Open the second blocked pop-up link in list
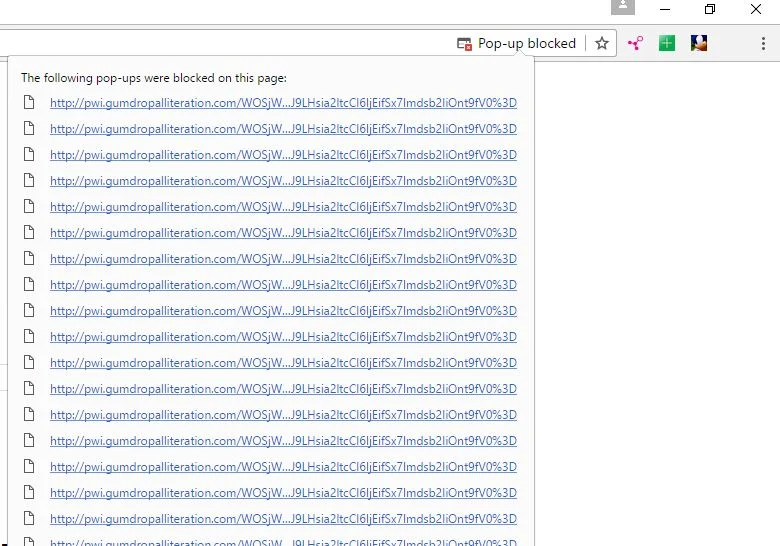 (283, 129)
